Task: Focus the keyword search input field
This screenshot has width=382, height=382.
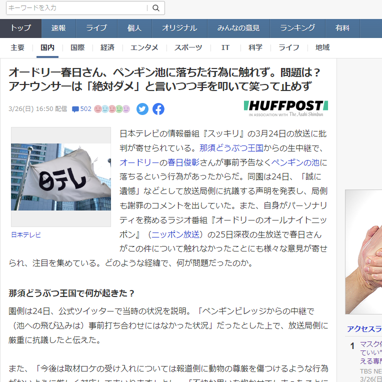Action: tap(77, 8)
